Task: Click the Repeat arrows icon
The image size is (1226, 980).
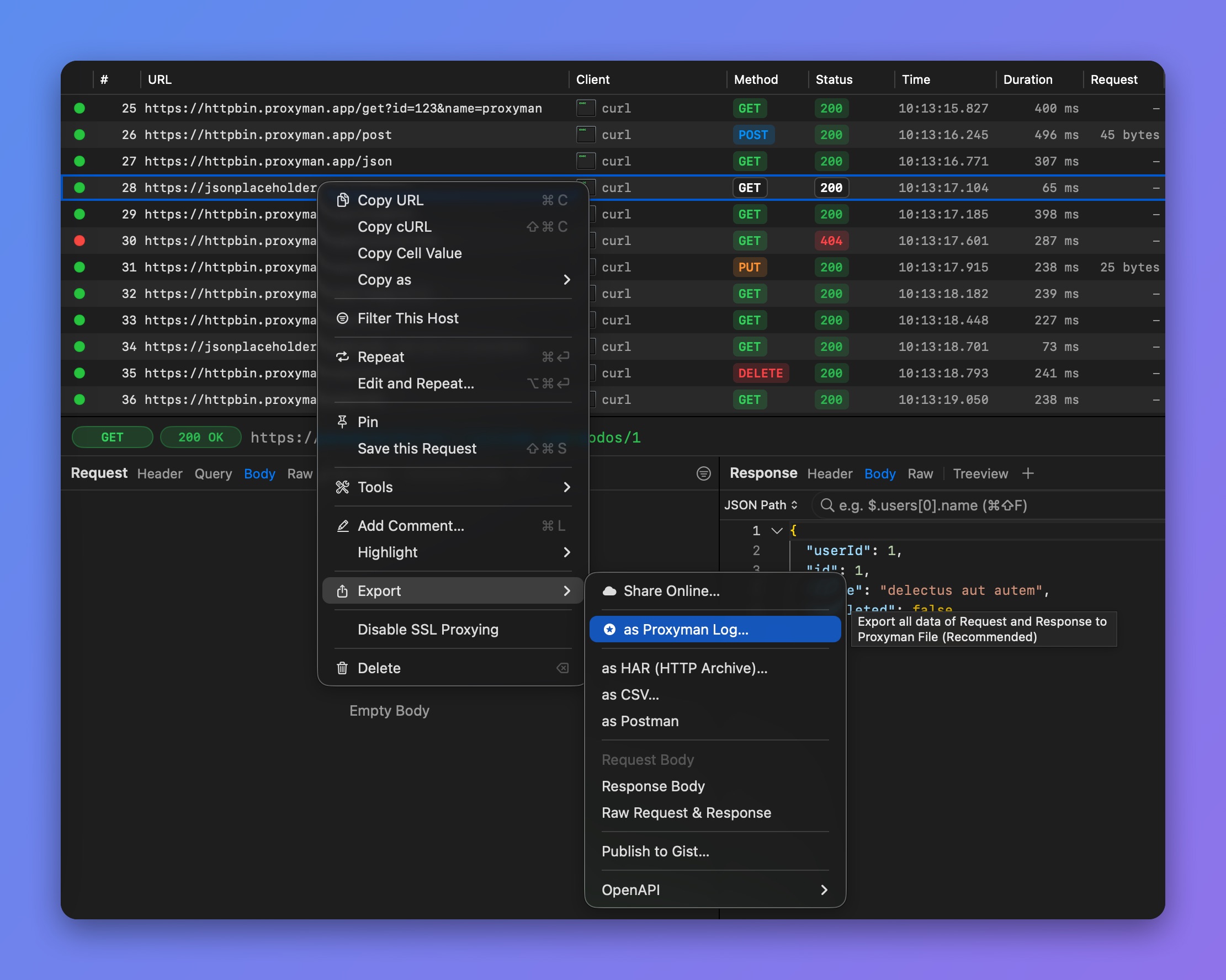Action: 342,357
